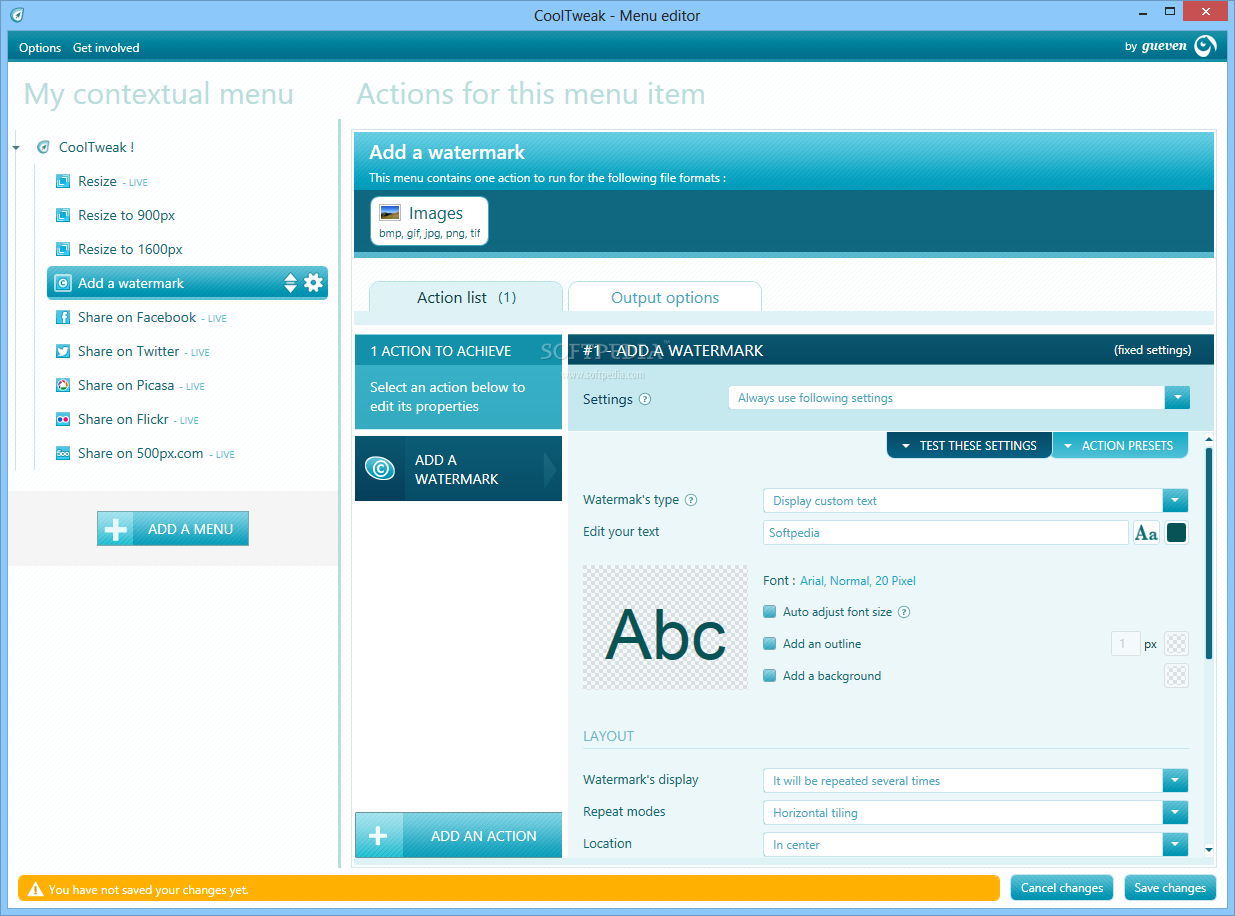The width and height of the screenshot is (1235, 916).
Task: Collapse the CoolTweak tree node arrow
Action: pyautogui.click(x=16, y=148)
